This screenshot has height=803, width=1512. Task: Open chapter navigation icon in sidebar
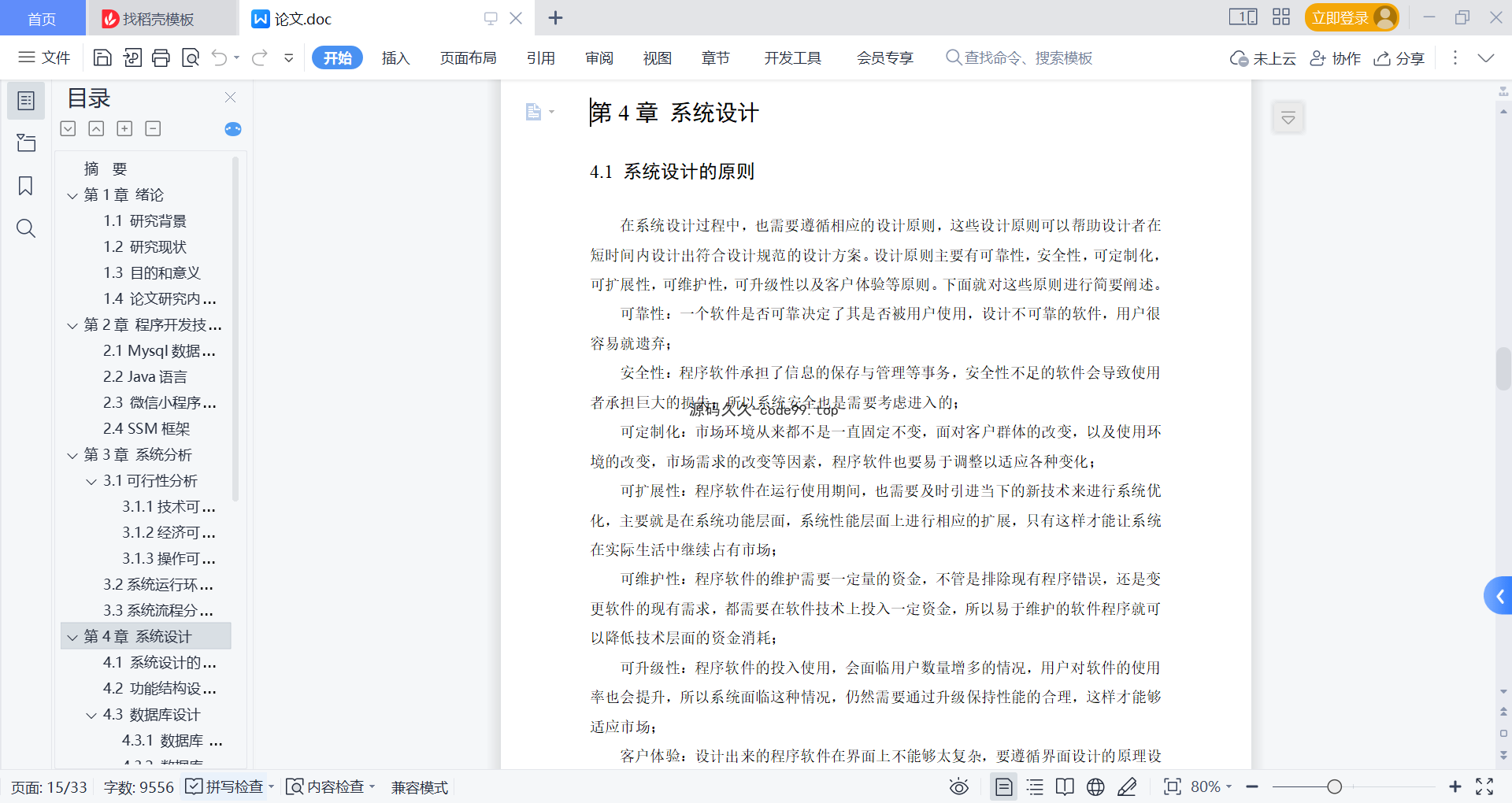(x=26, y=142)
